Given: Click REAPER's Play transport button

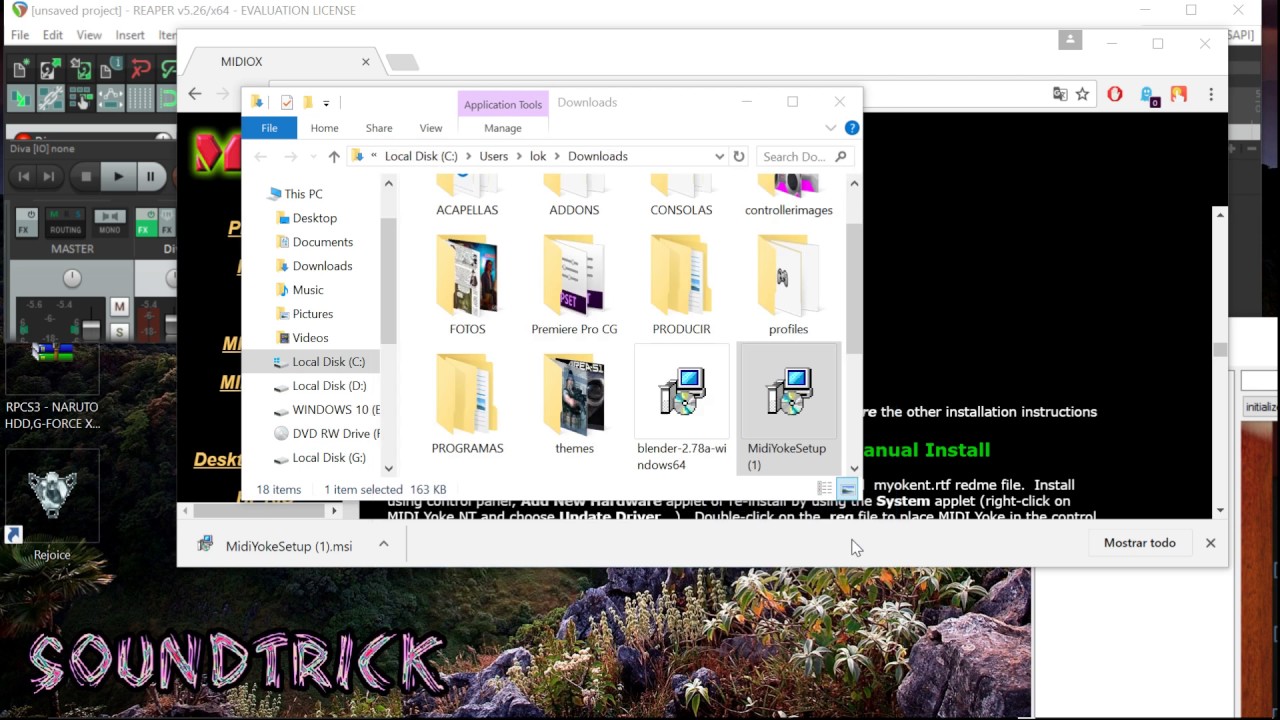Looking at the screenshot, I should (x=118, y=176).
